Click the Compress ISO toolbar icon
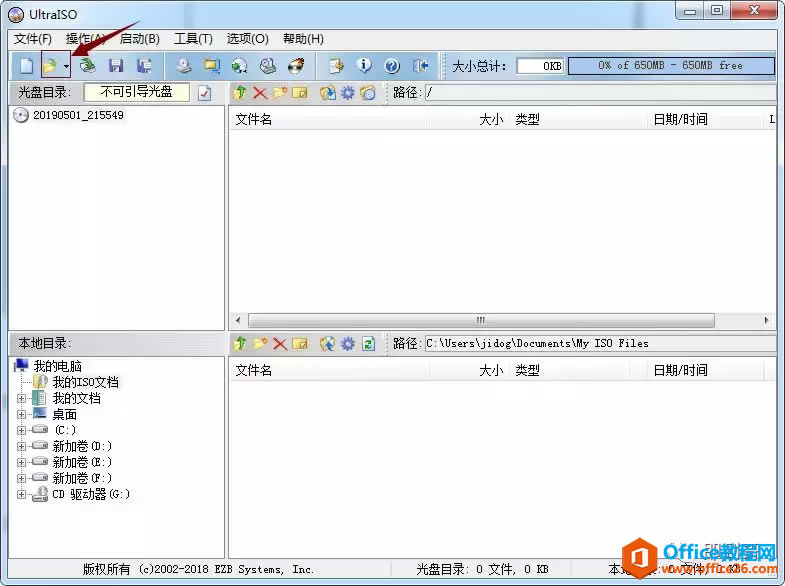 (240, 66)
